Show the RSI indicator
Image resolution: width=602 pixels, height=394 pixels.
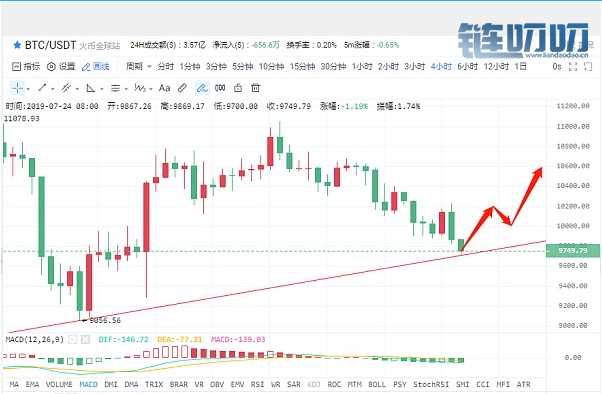[x=257, y=384]
